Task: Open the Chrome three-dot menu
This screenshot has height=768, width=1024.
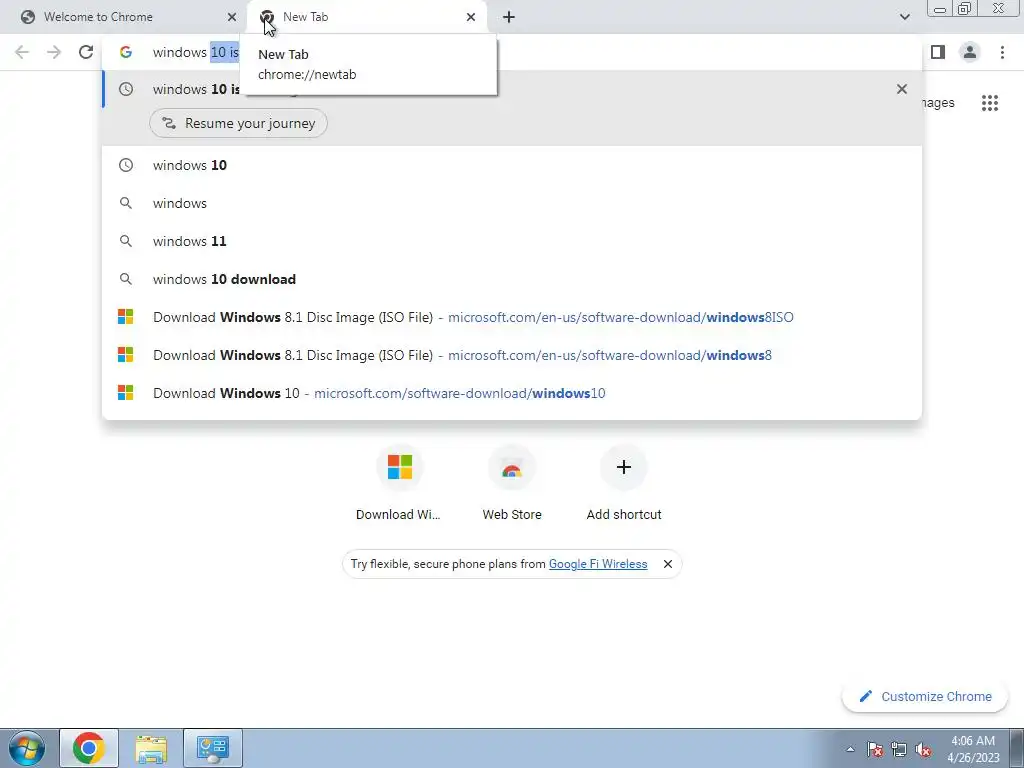Action: point(1002,52)
